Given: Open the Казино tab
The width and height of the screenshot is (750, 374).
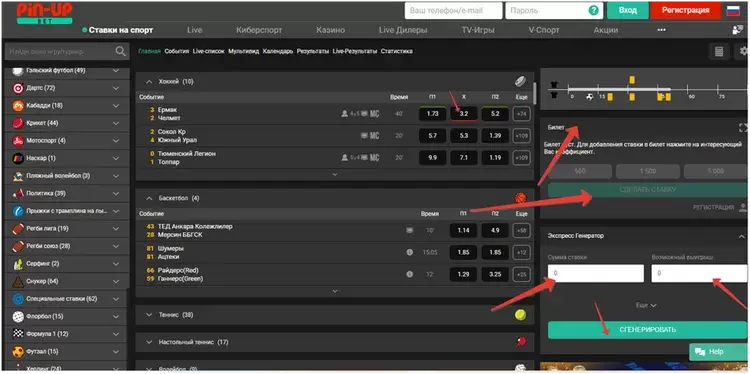Looking at the screenshot, I should tap(330, 30).
